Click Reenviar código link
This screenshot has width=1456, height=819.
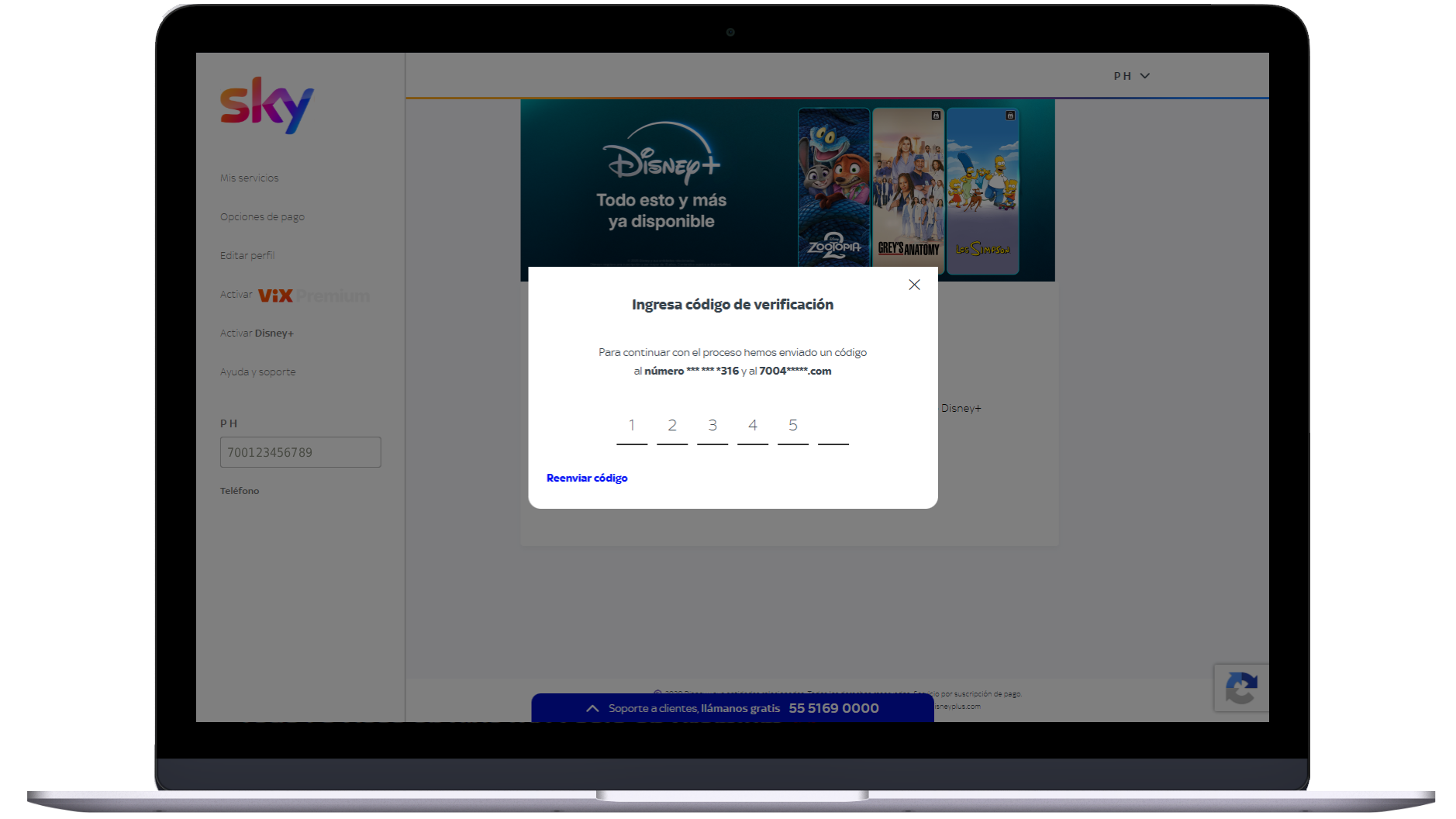587,478
